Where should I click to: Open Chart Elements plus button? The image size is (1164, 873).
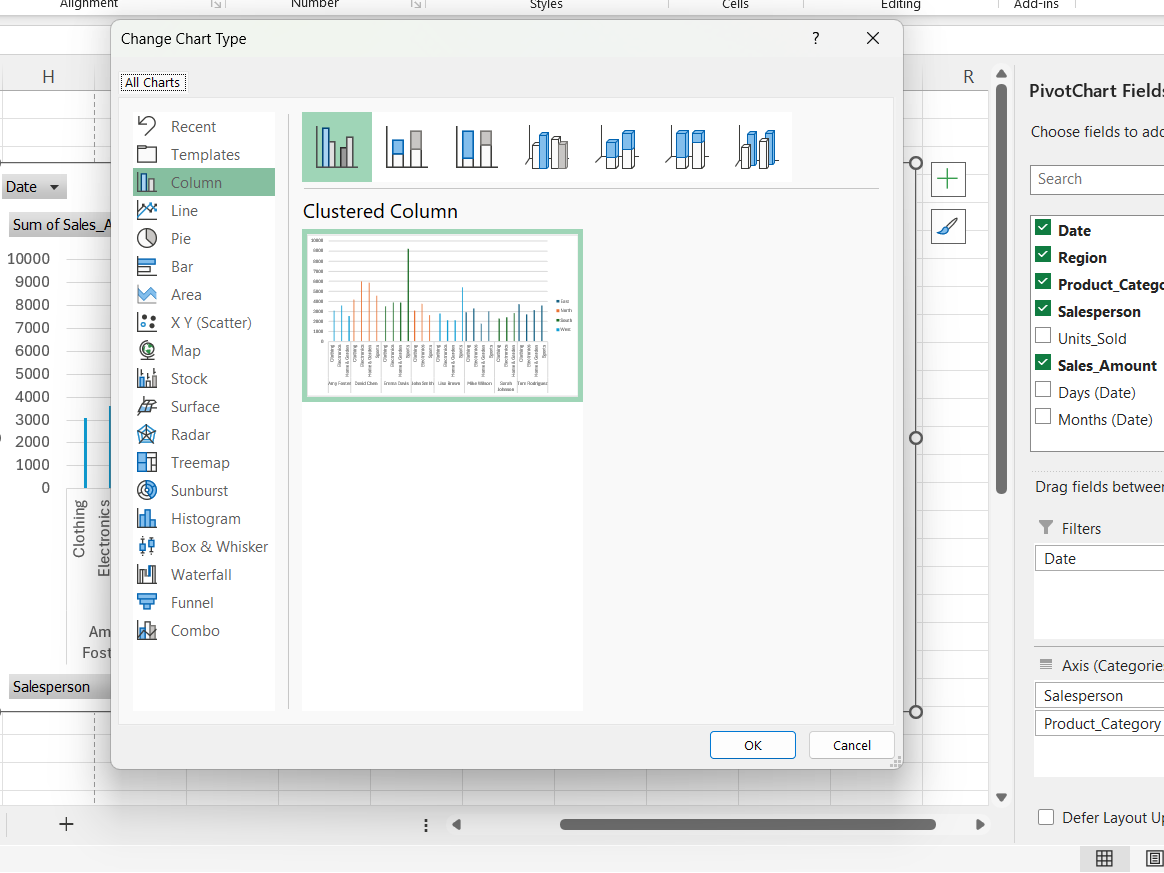948,179
